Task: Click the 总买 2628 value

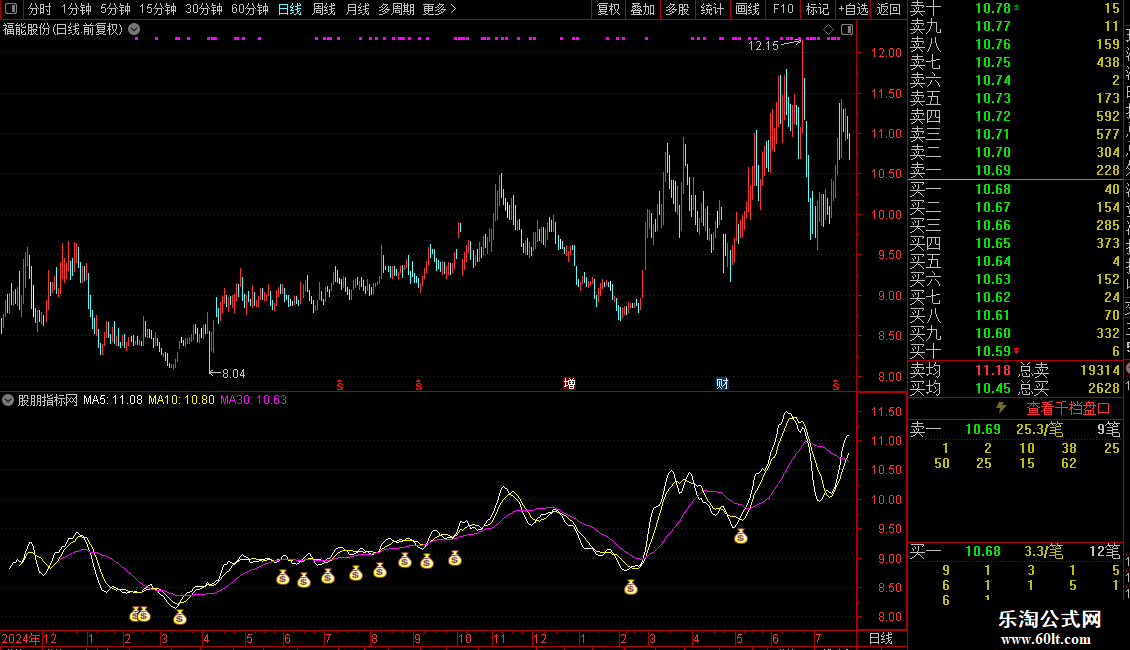Action: (1103, 388)
